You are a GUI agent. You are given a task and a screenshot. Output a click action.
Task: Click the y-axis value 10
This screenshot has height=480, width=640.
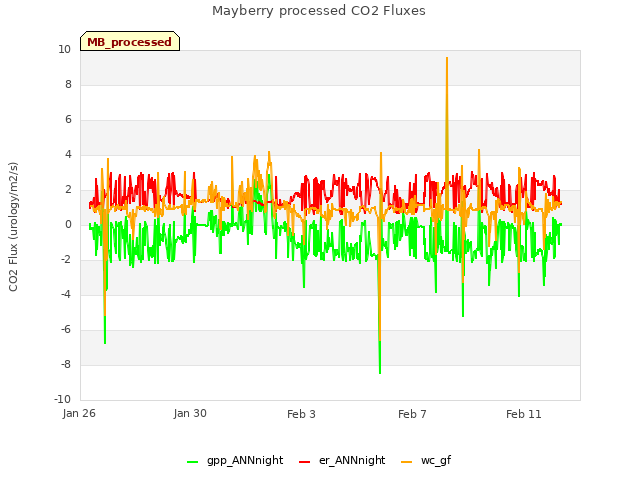[64, 49]
